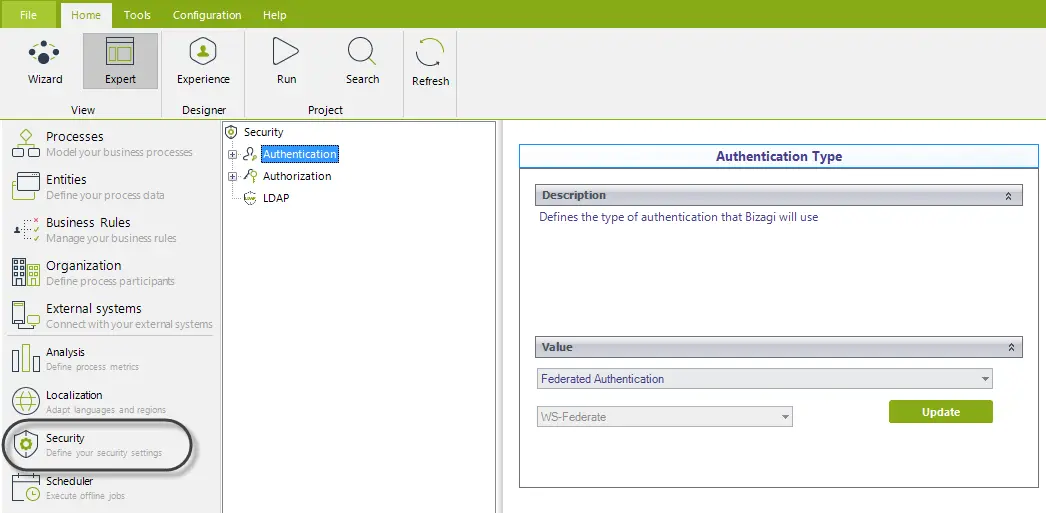Switch to the Tools ribbon tab
This screenshot has width=1046, height=513.
[x=137, y=15]
